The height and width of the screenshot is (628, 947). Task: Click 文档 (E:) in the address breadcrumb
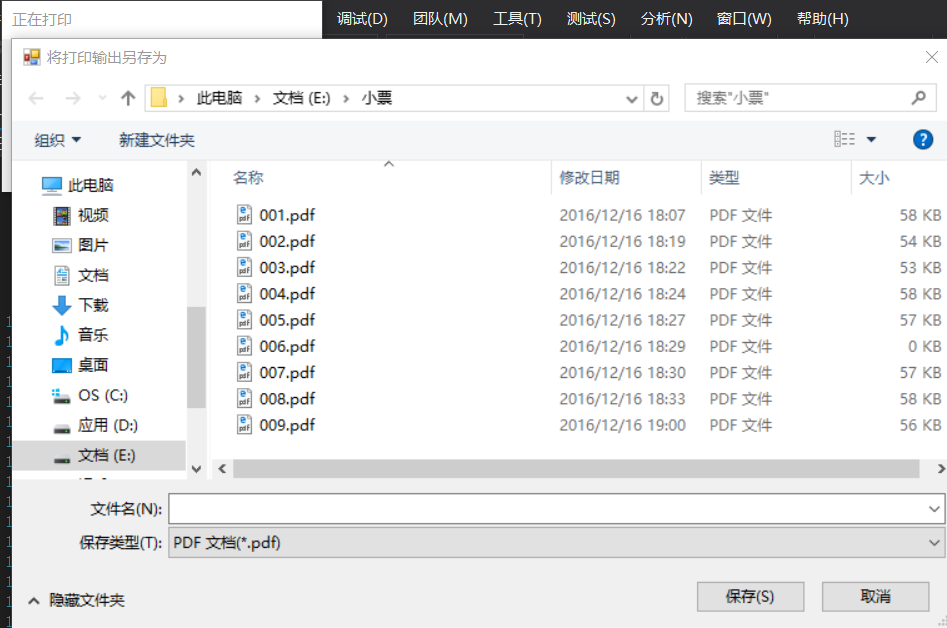tap(301, 98)
